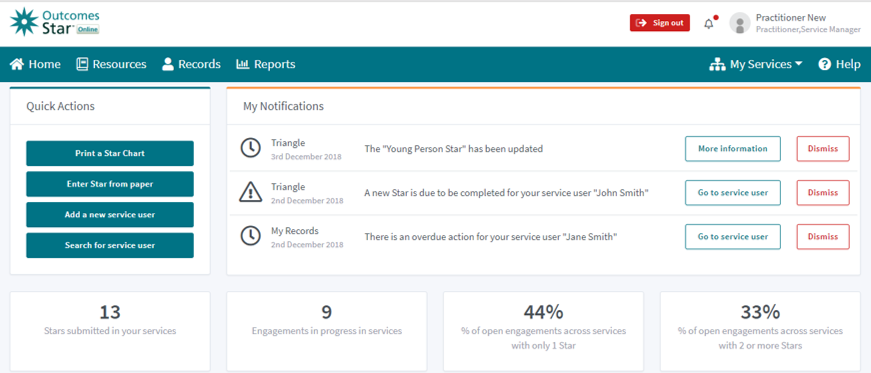
Task: Open the Help menu item
Action: point(839,64)
